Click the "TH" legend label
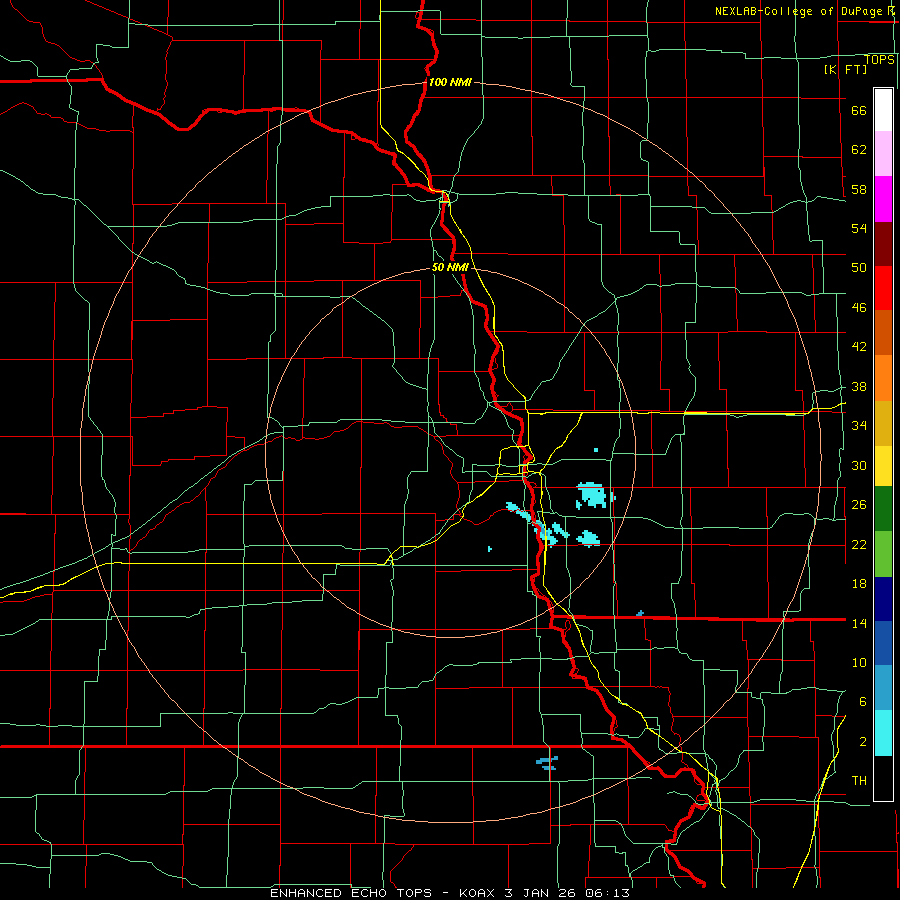The width and height of the screenshot is (900, 900). (x=859, y=781)
